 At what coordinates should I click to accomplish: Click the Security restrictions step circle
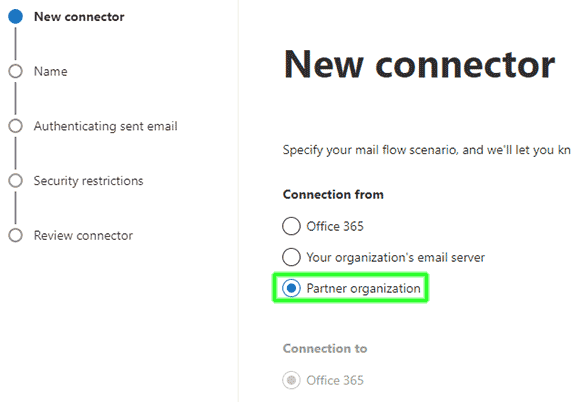[15, 180]
